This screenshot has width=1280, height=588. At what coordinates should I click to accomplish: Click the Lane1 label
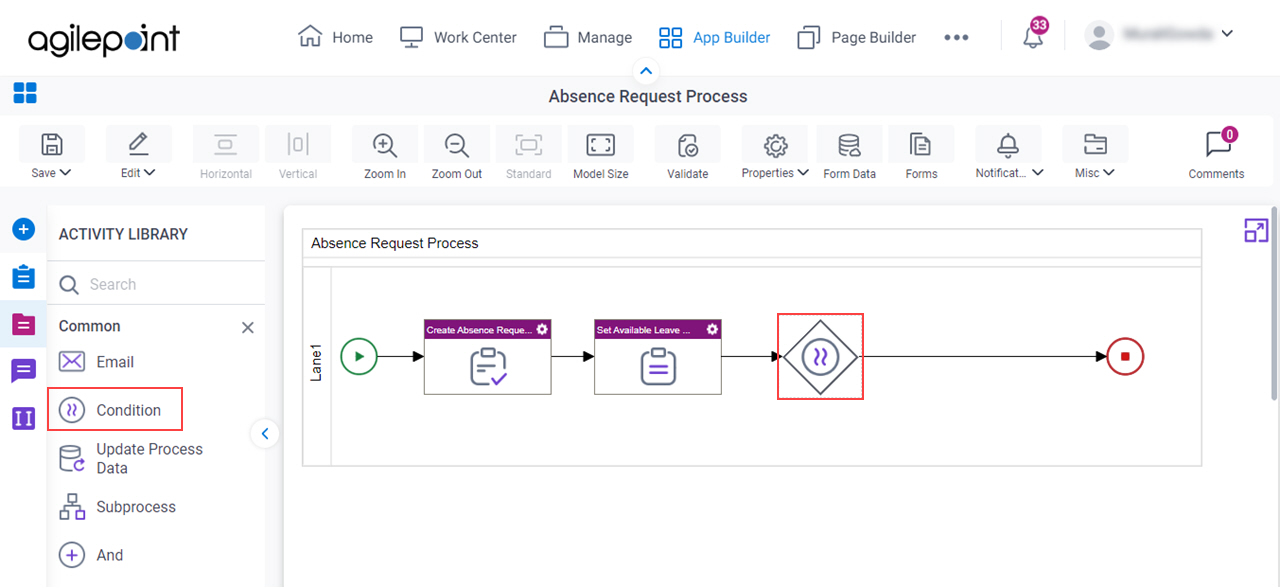tap(317, 364)
